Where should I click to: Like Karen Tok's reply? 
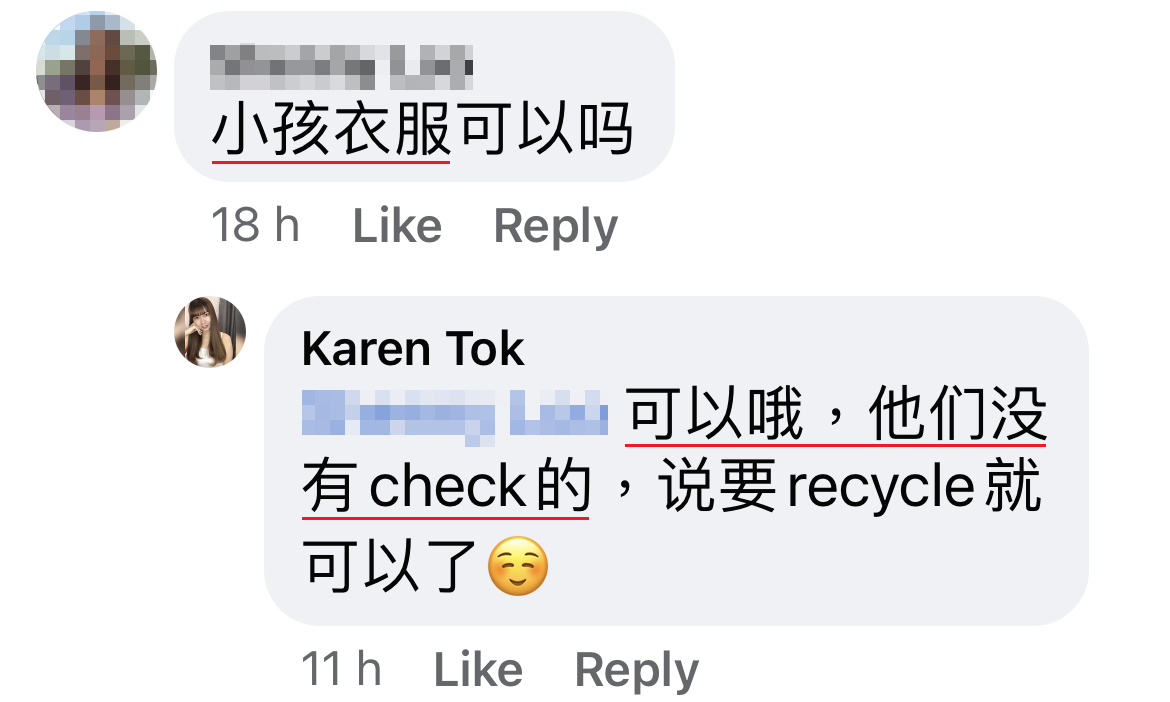(478, 668)
